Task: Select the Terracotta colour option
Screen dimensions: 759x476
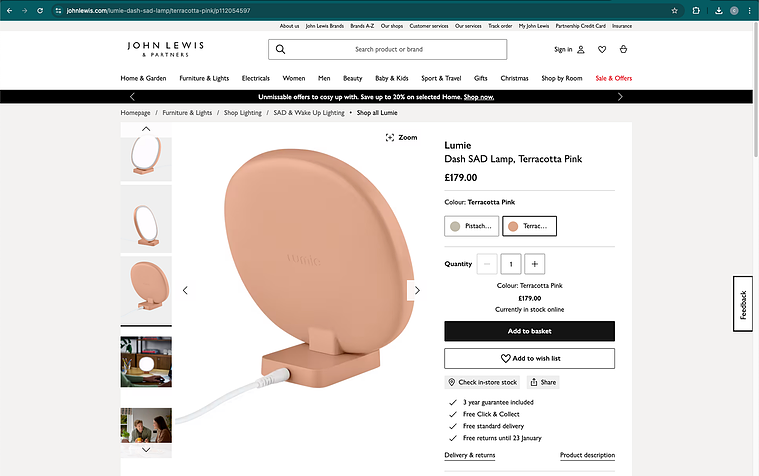Action: 529,226
